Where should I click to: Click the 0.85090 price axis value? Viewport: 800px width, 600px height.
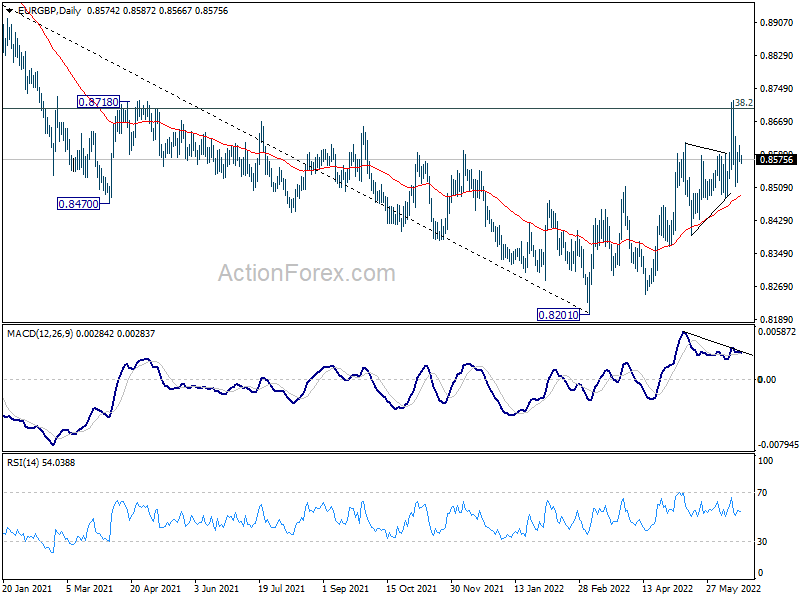tap(777, 188)
